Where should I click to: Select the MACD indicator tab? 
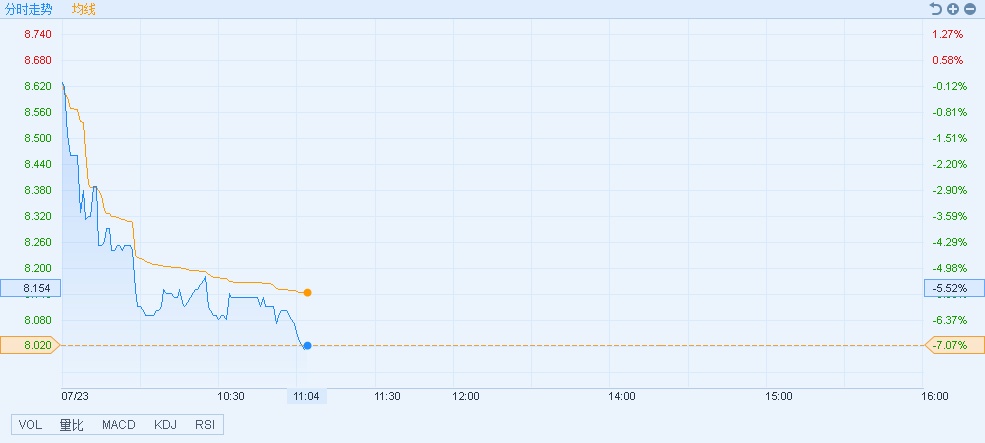118,425
